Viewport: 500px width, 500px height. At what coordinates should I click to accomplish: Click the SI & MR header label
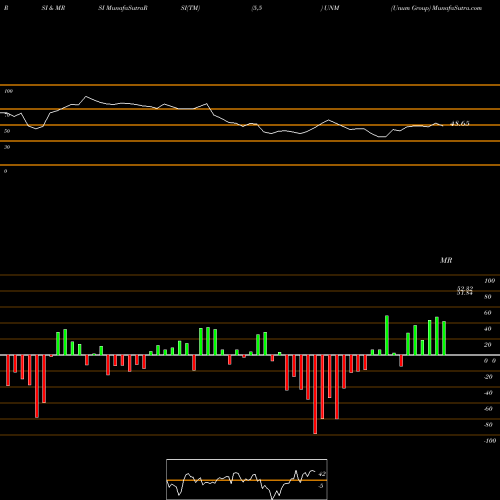(53, 8)
